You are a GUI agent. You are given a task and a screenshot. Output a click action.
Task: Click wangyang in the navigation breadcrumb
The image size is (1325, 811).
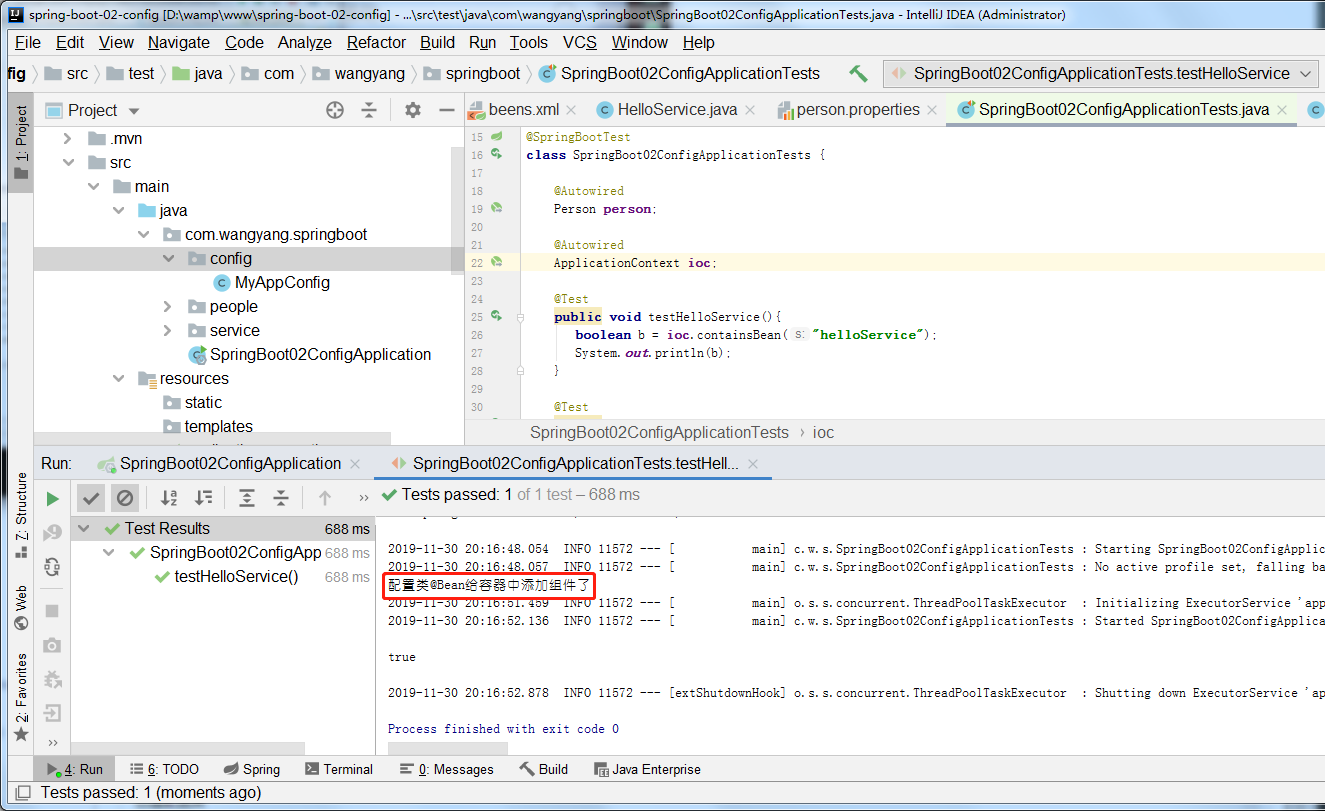coord(370,73)
